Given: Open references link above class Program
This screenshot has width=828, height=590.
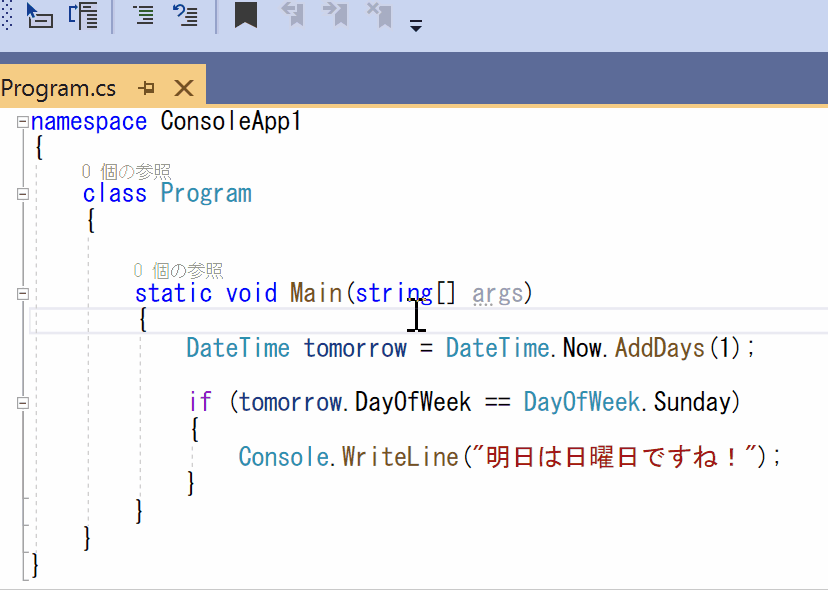Looking at the screenshot, I should pos(126,172).
